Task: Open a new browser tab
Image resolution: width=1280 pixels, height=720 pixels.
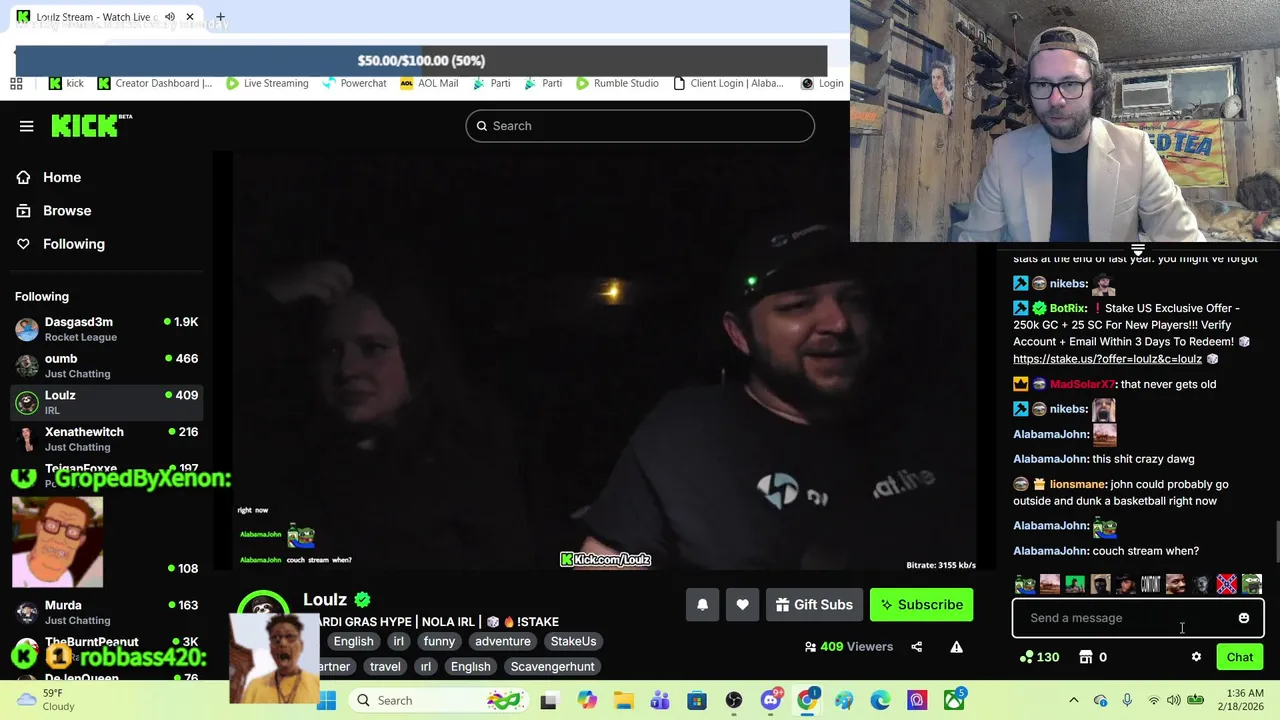Action: pyautogui.click(x=220, y=17)
